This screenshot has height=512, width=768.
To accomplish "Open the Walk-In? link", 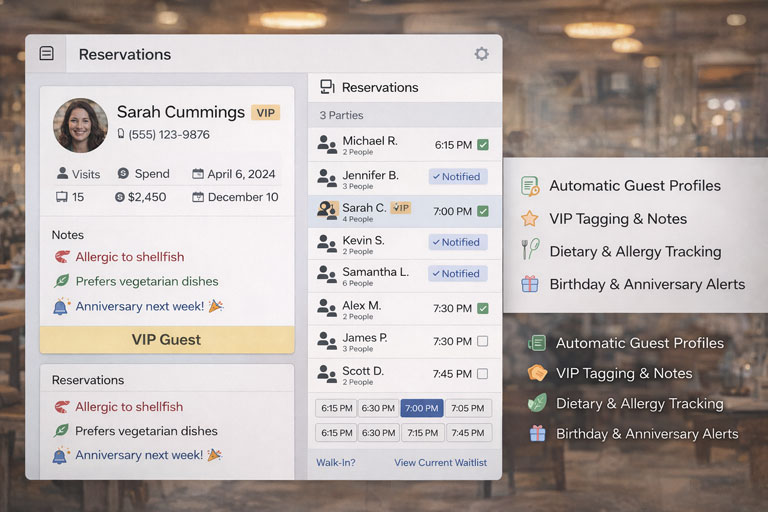I will (x=335, y=462).
